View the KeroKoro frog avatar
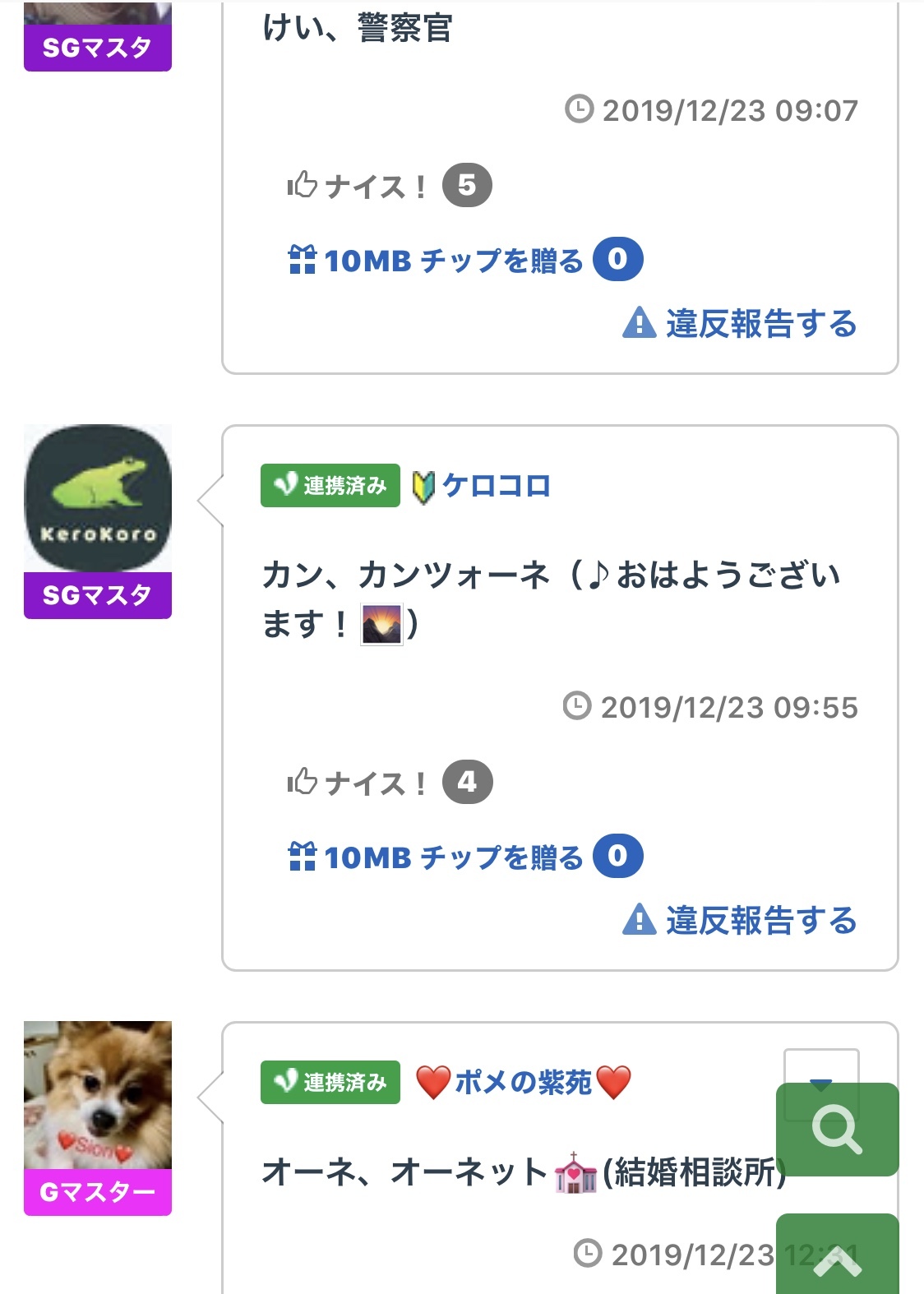Viewport: 924px width, 1294px height. (x=98, y=498)
